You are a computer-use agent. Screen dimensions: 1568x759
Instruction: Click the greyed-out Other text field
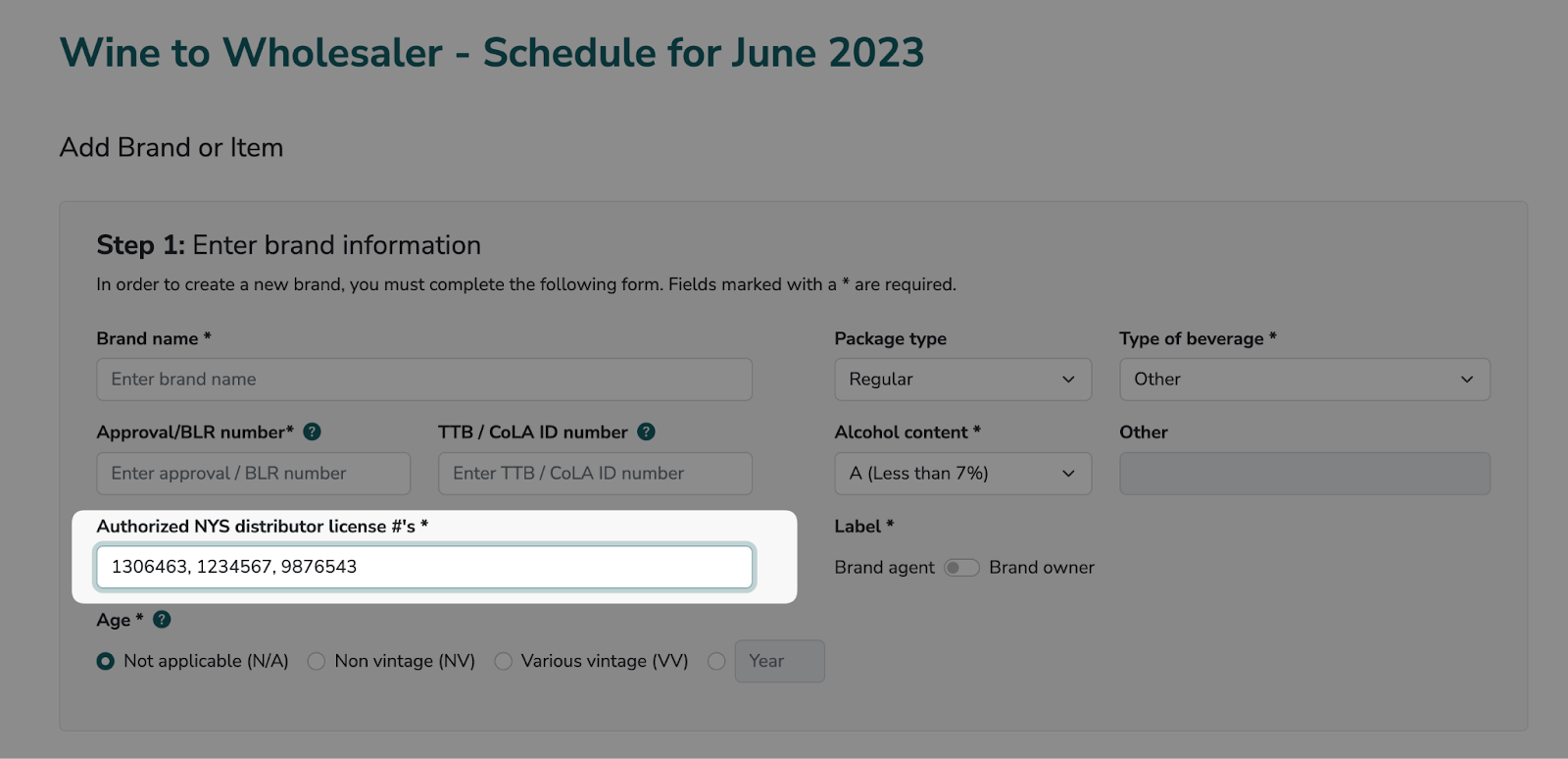coord(1303,474)
